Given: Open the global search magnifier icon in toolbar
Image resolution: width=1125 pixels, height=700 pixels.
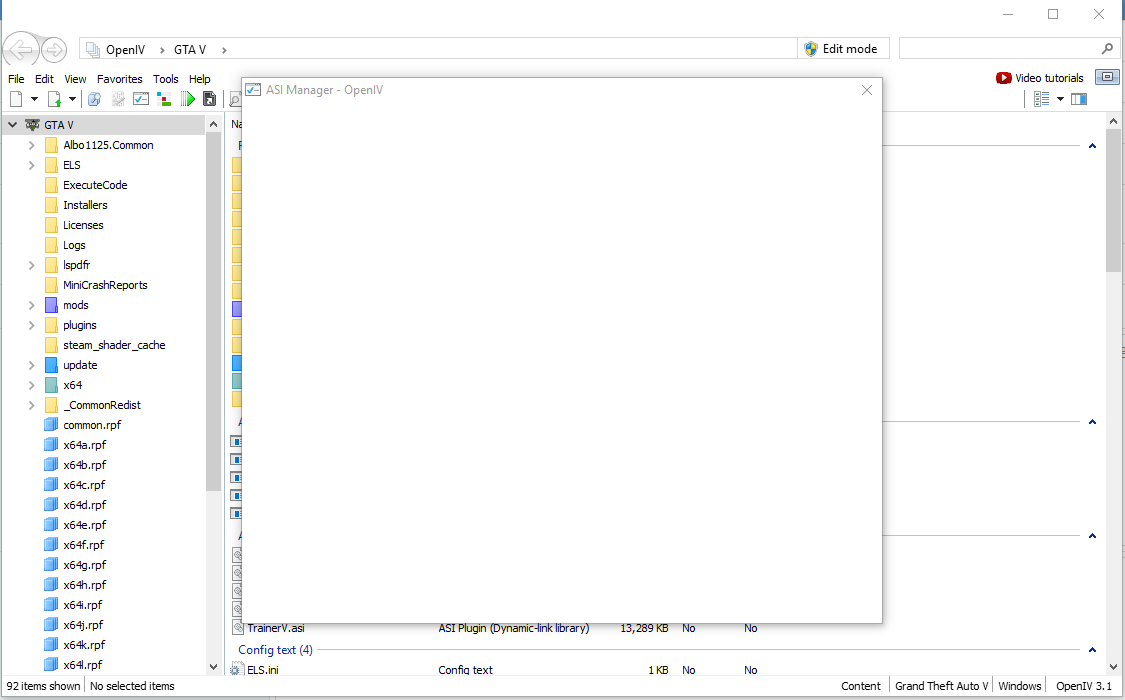Looking at the screenshot, I should (x=94, y=99).
